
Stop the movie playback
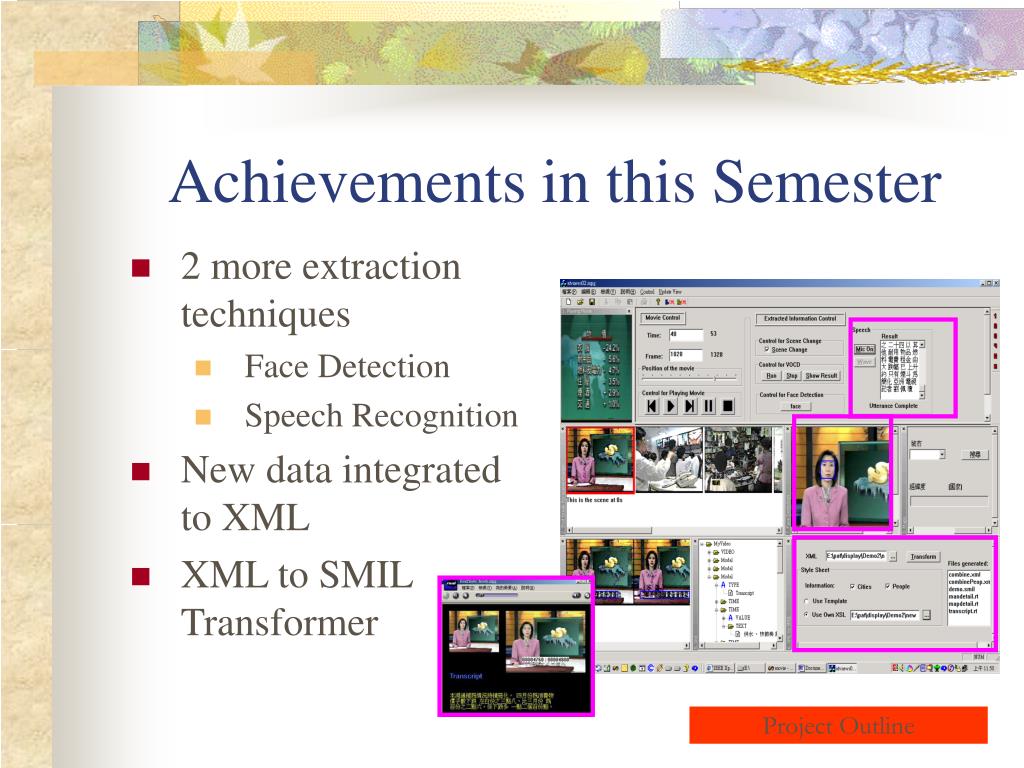728,406
